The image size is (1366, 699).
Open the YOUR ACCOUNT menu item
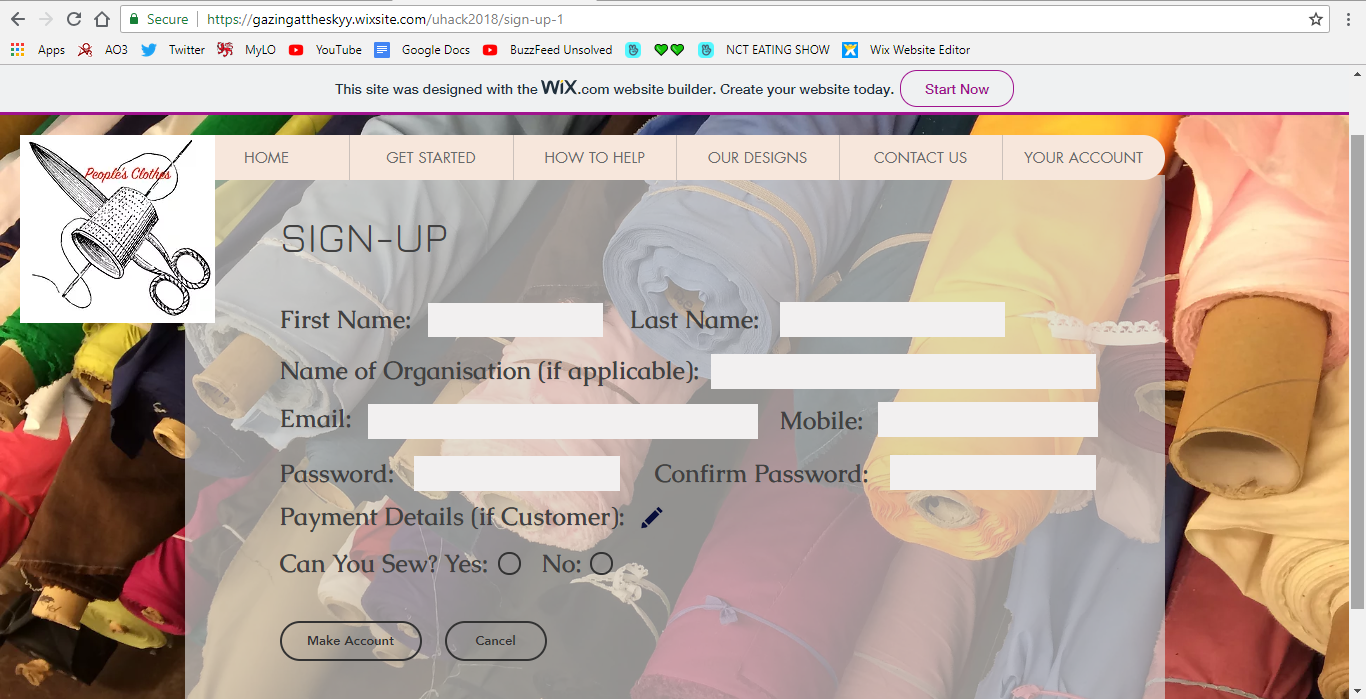[x=1084, y=157]
